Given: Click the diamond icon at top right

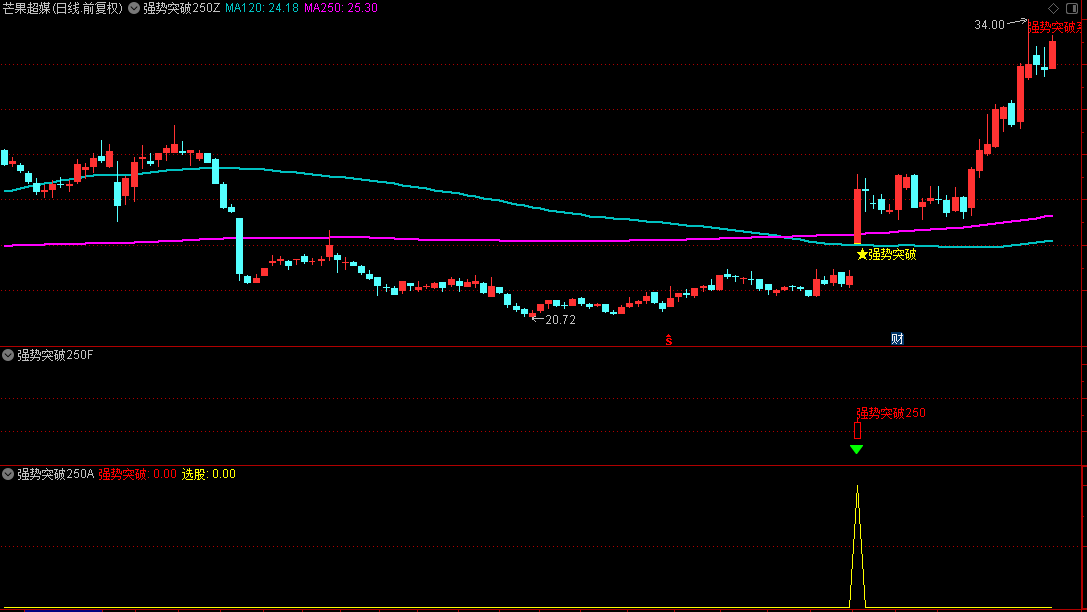Looking at the screenshot, I should tap(1054, 8).
